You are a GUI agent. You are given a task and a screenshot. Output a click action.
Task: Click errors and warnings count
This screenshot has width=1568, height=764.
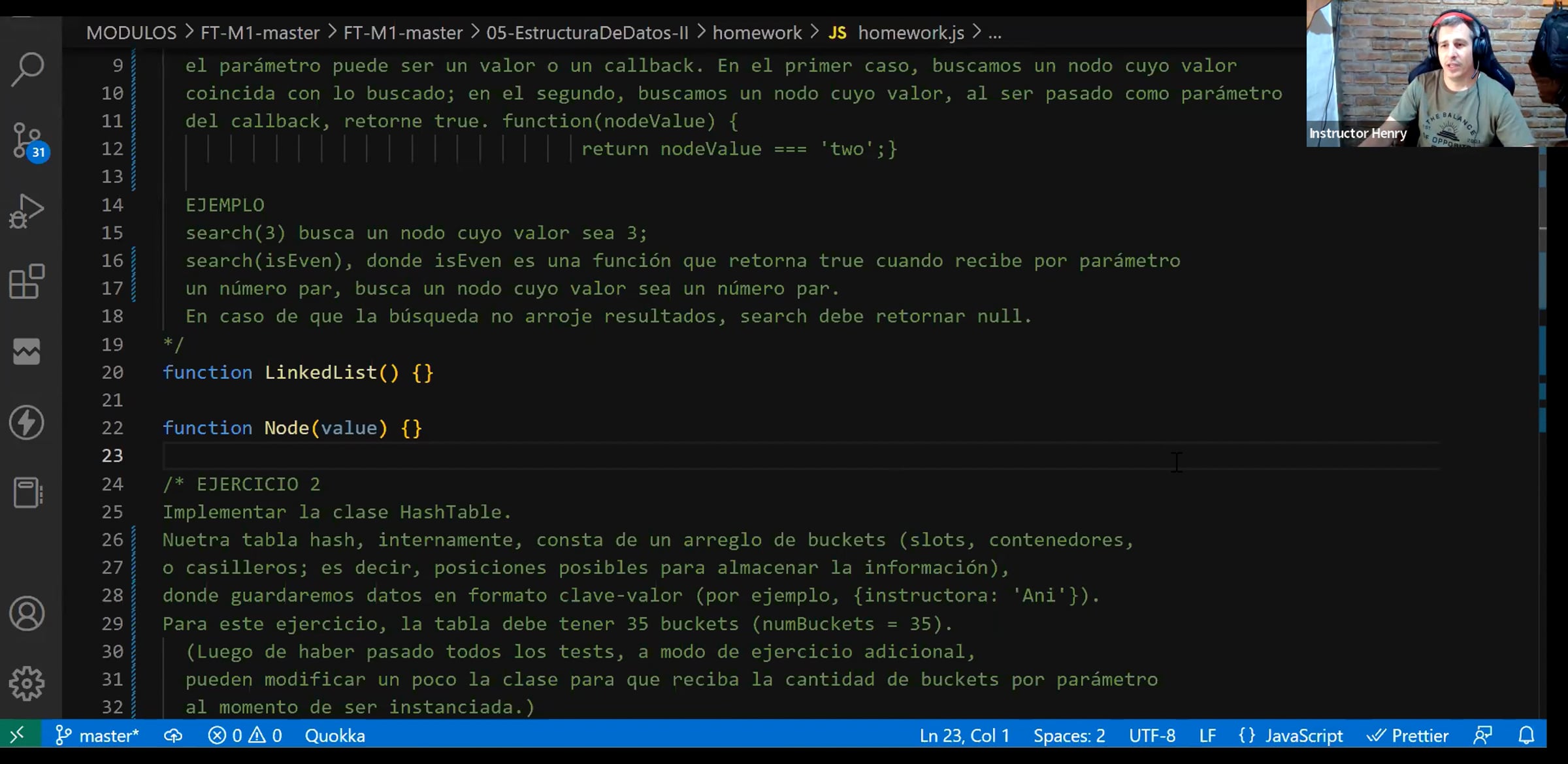point(245,736)
